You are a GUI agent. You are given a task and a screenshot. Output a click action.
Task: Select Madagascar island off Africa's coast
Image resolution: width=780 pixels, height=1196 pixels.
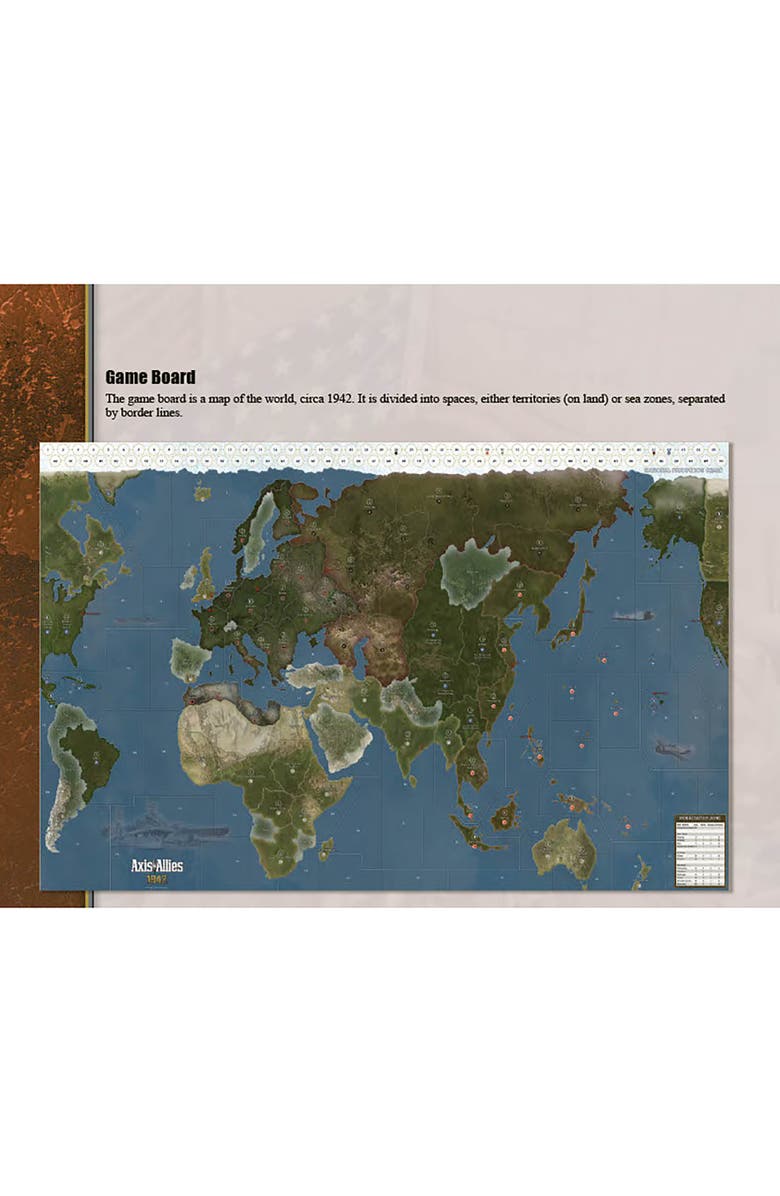[326, 849]
